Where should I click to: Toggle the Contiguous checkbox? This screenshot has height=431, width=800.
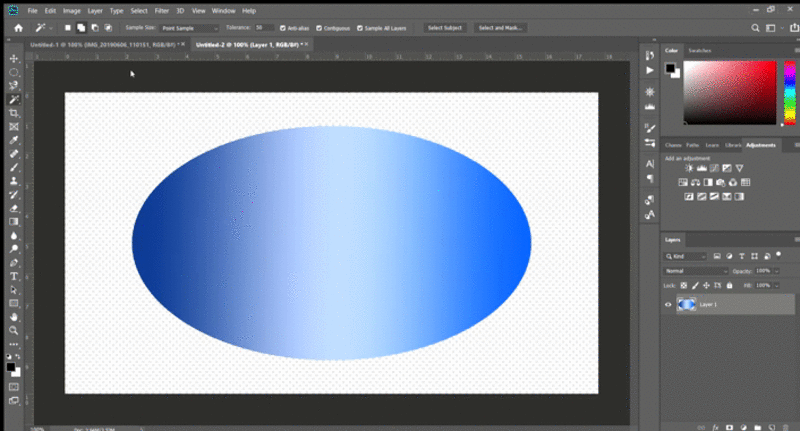point(319,28)
